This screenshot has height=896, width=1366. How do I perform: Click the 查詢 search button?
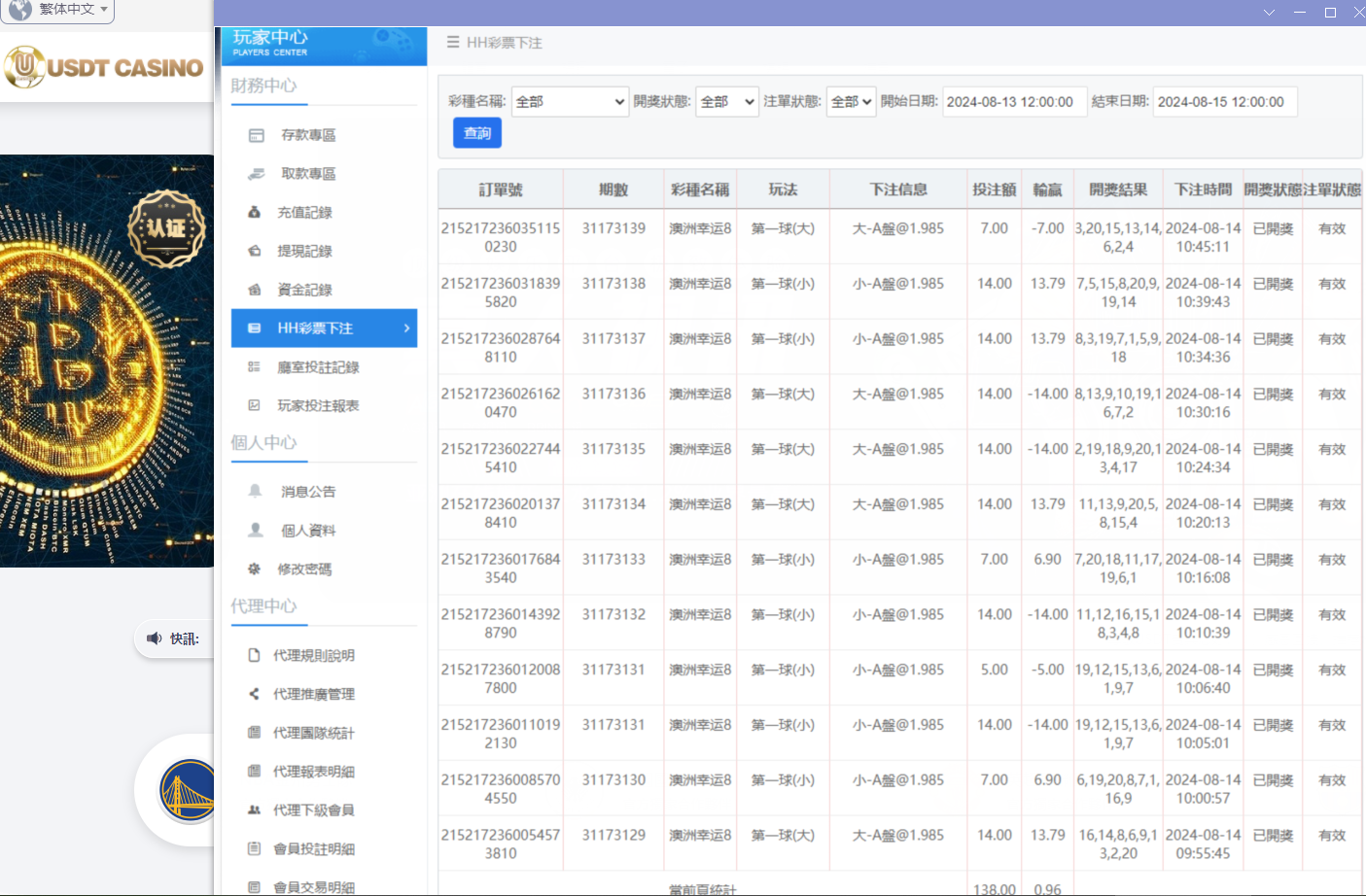click(x=477, y=132)
